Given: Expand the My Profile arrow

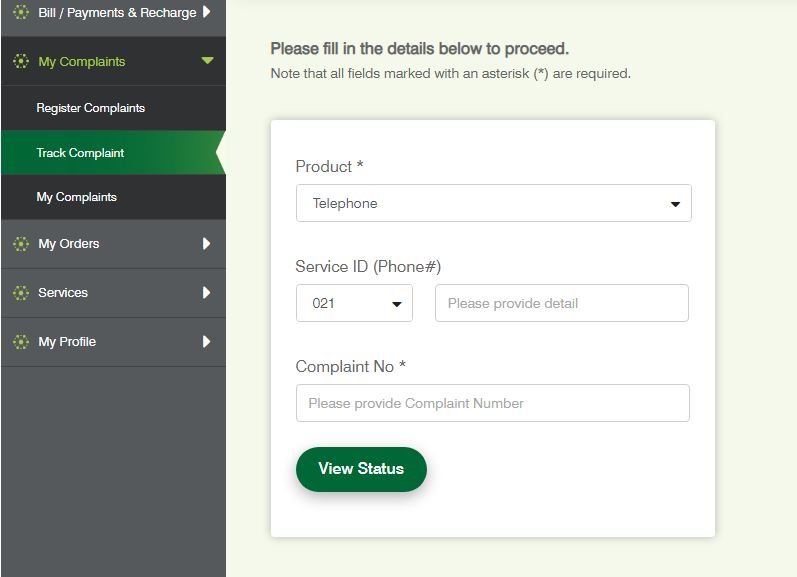Looking at the screenshot, I should coord(206,341).
